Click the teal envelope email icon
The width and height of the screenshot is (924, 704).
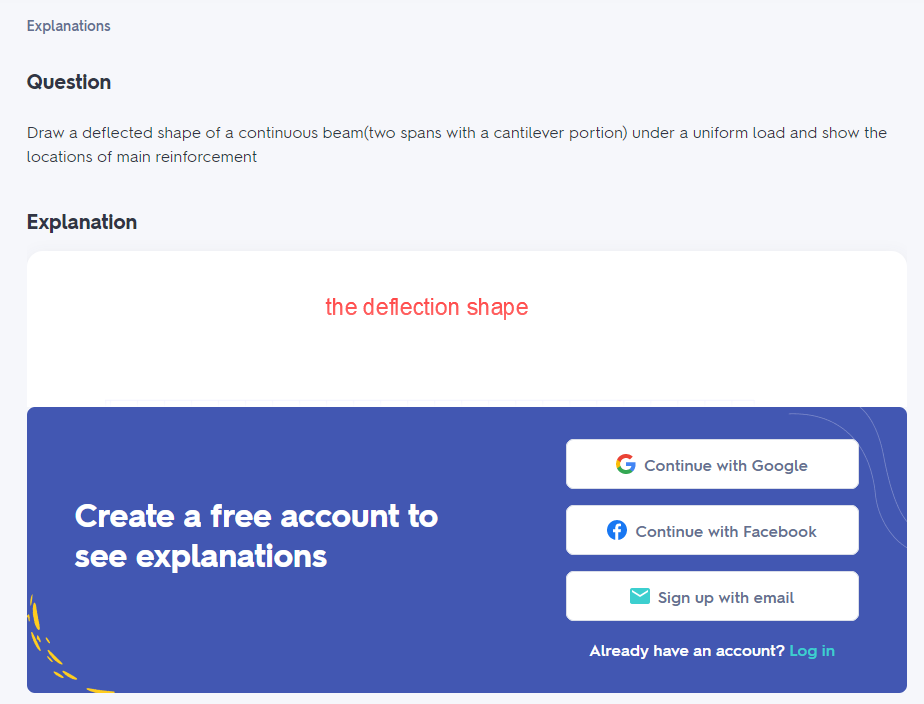point(639,596)
